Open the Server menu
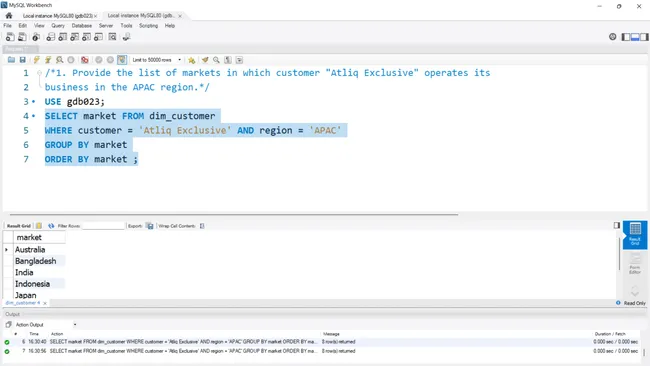Screen dimensions: 650x366 106,26
